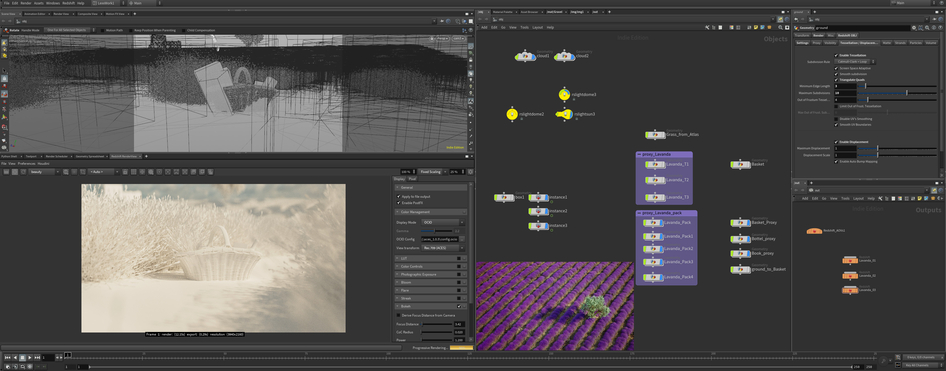This screenshot has width=946, height=371.
Task: Open the beauty AOV dropdown
Action: (43, 172)
